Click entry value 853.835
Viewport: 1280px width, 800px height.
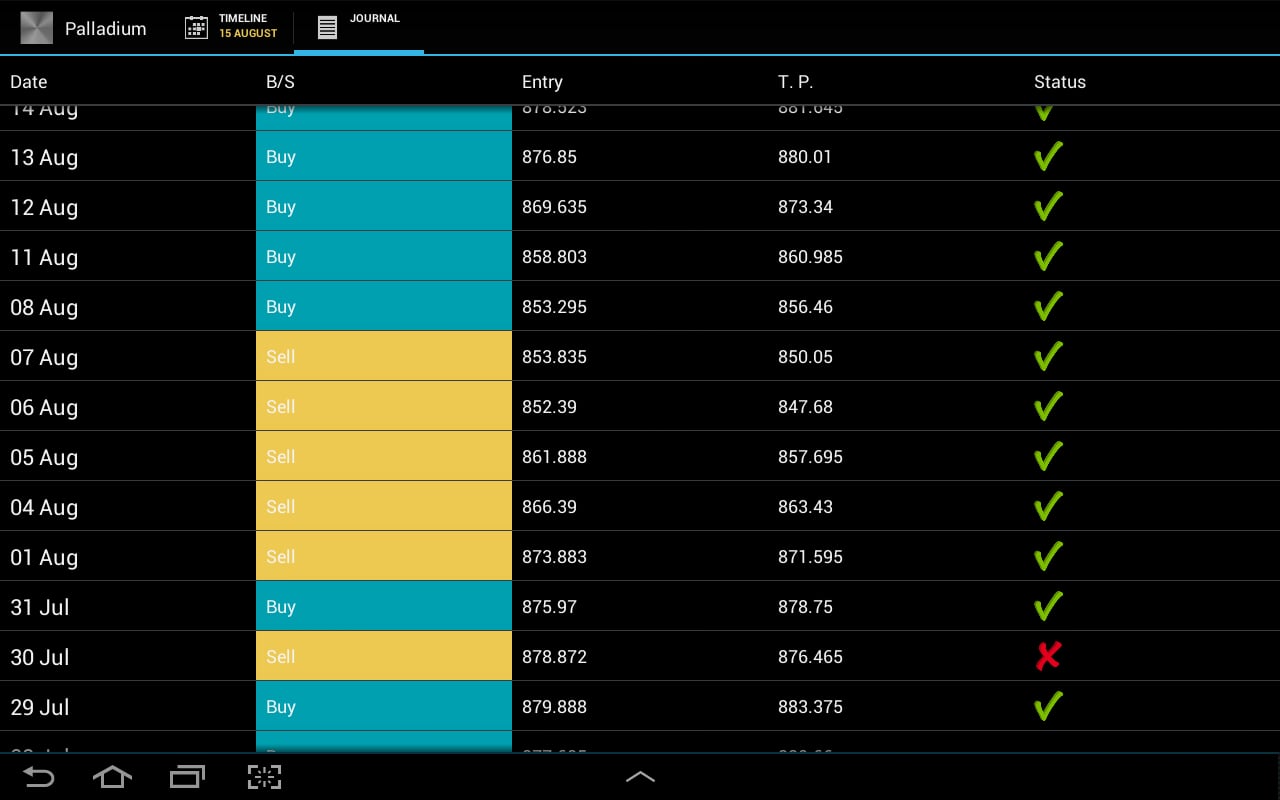tap(554, 357)
